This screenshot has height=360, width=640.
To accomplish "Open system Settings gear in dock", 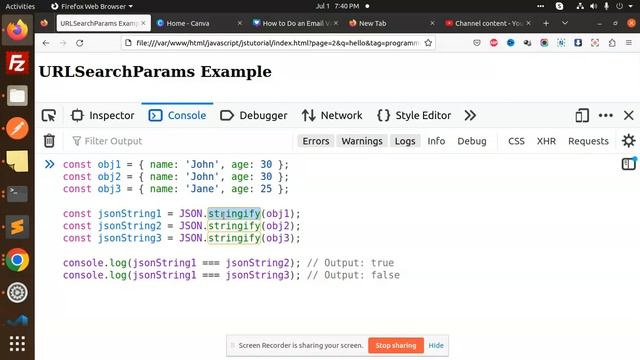I will coord(17,292).
